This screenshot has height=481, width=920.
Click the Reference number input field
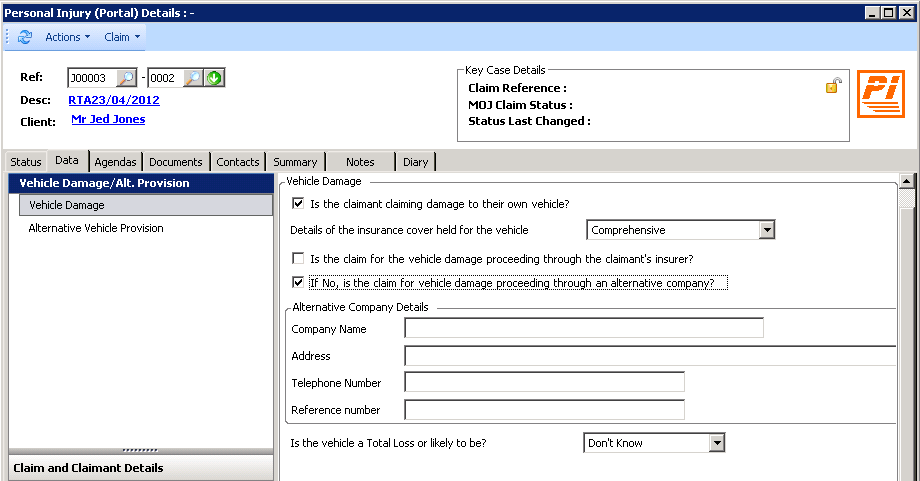[x=544, y=409]
